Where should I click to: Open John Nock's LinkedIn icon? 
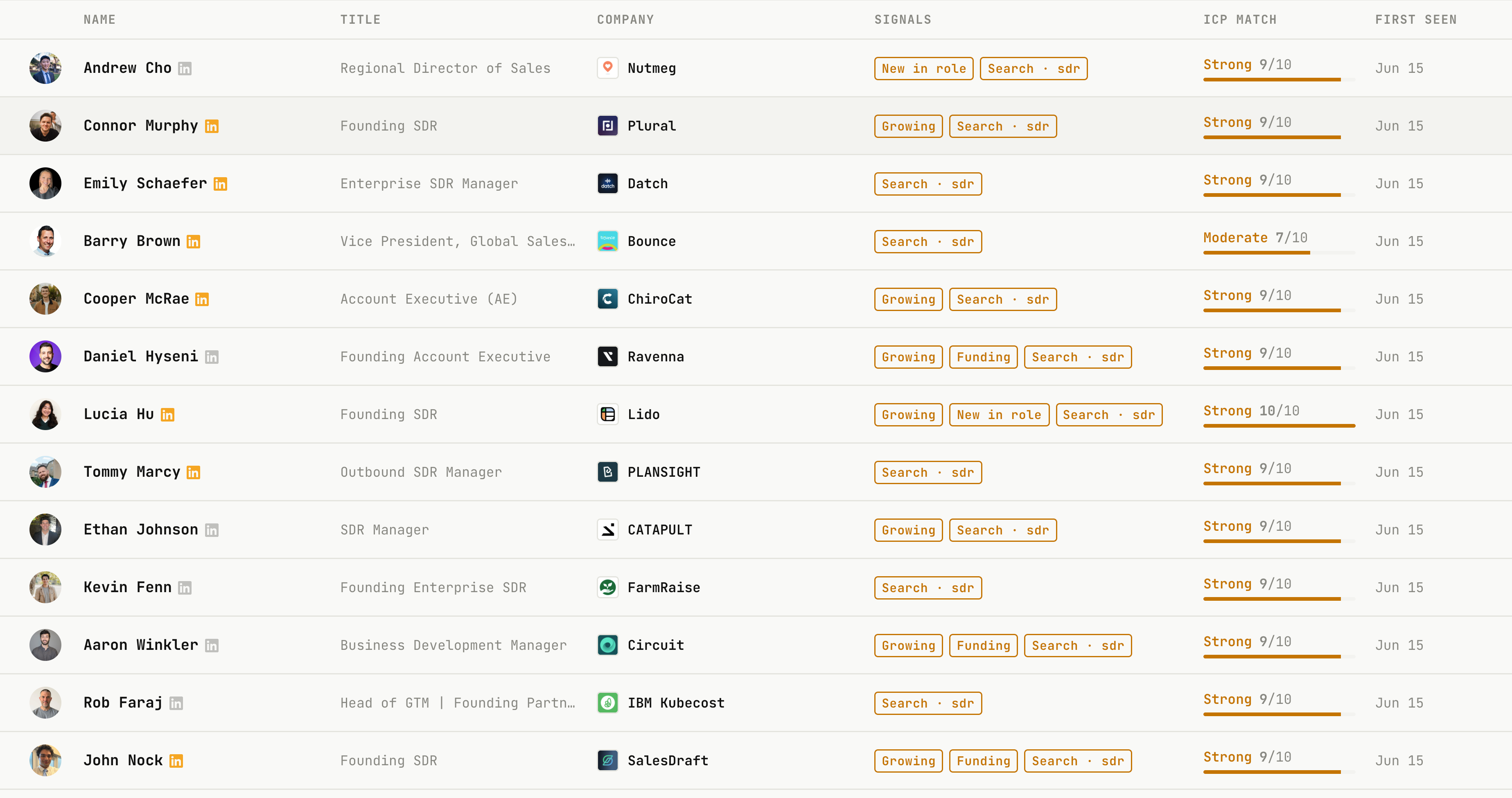click(176, 761)
